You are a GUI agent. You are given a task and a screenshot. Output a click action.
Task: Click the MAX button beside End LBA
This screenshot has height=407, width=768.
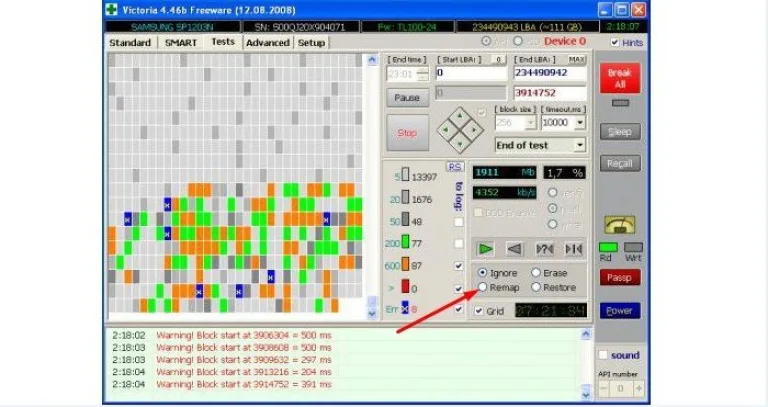point(576,59)
